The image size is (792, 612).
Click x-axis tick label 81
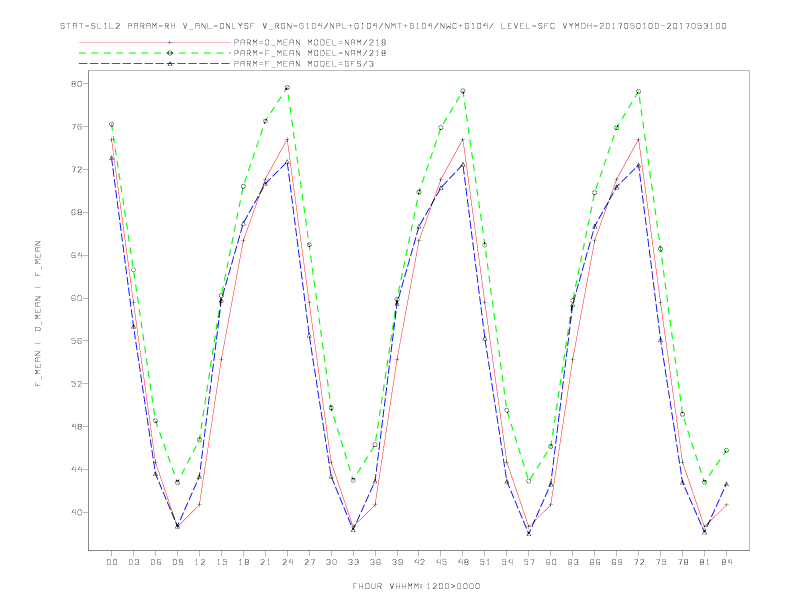point(705,562)
